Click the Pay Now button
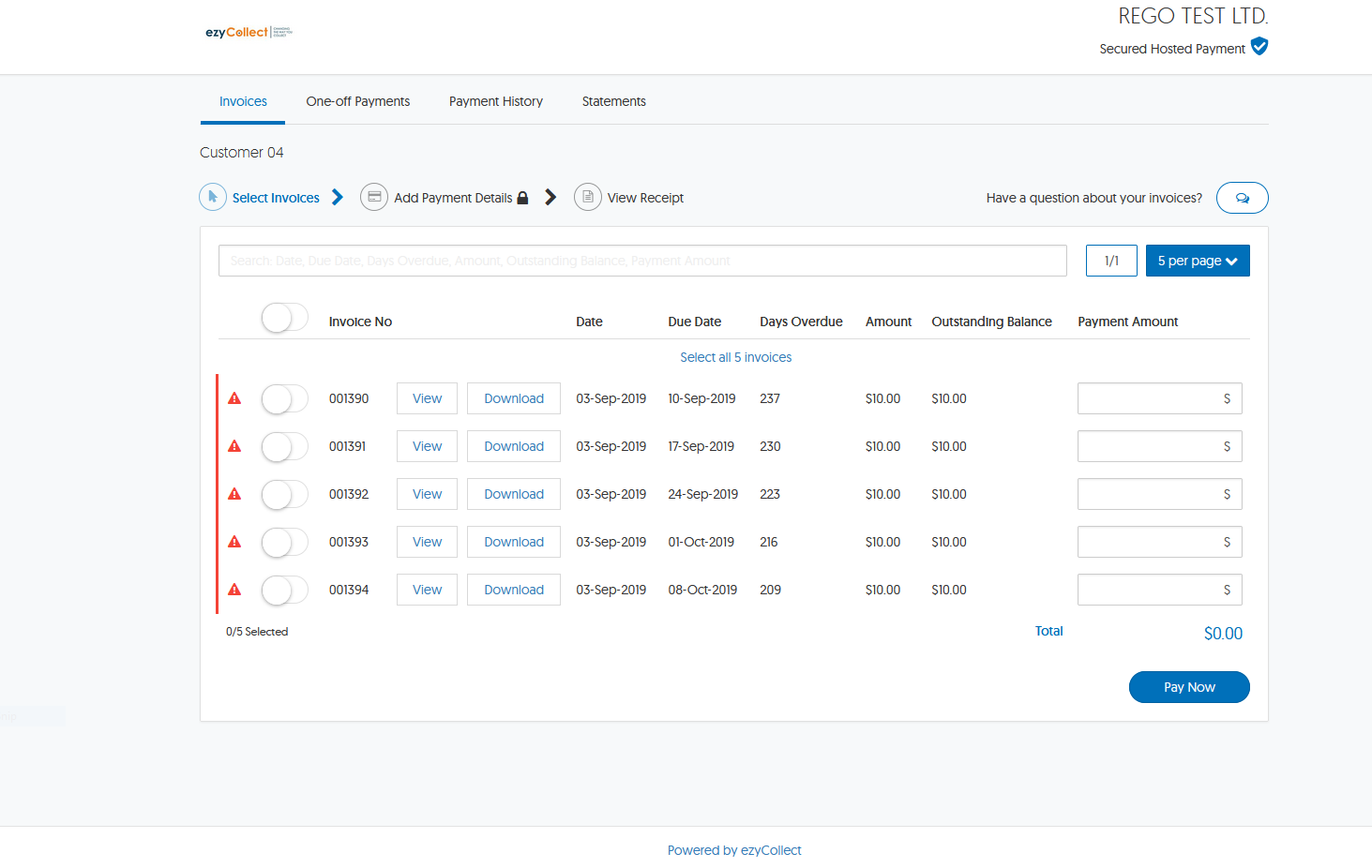Image resolution: width=1372 pixels, height=868 pixels. 1189,687
